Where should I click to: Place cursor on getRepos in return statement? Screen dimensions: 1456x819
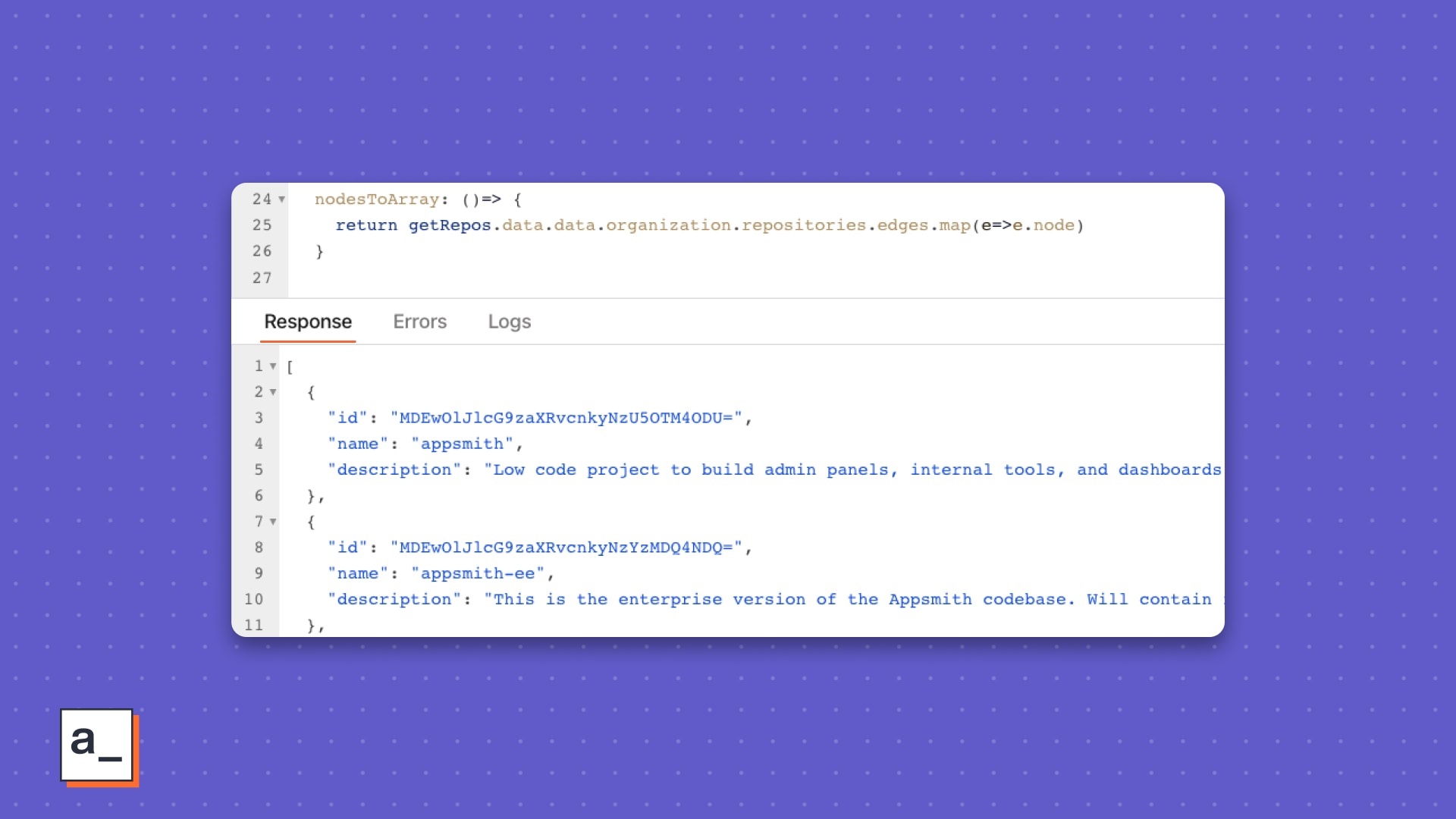pos(450,225)
